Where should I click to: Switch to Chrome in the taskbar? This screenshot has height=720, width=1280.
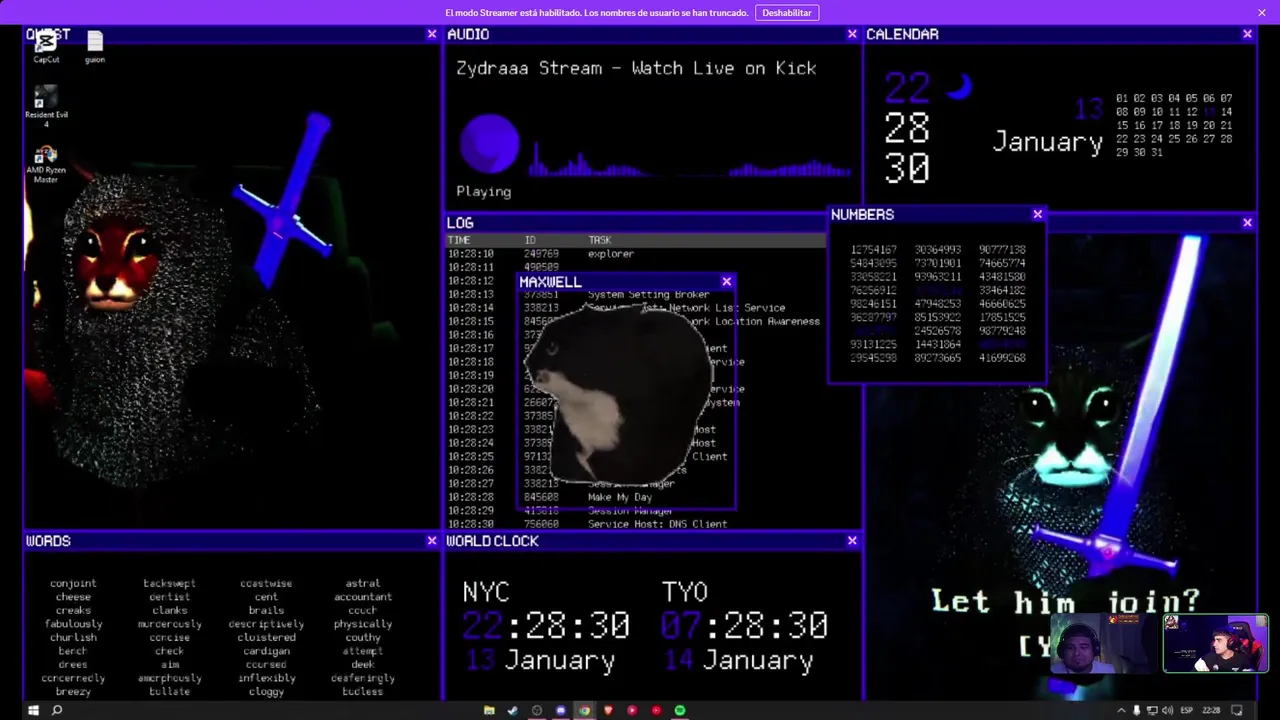[x=584, y=710]
